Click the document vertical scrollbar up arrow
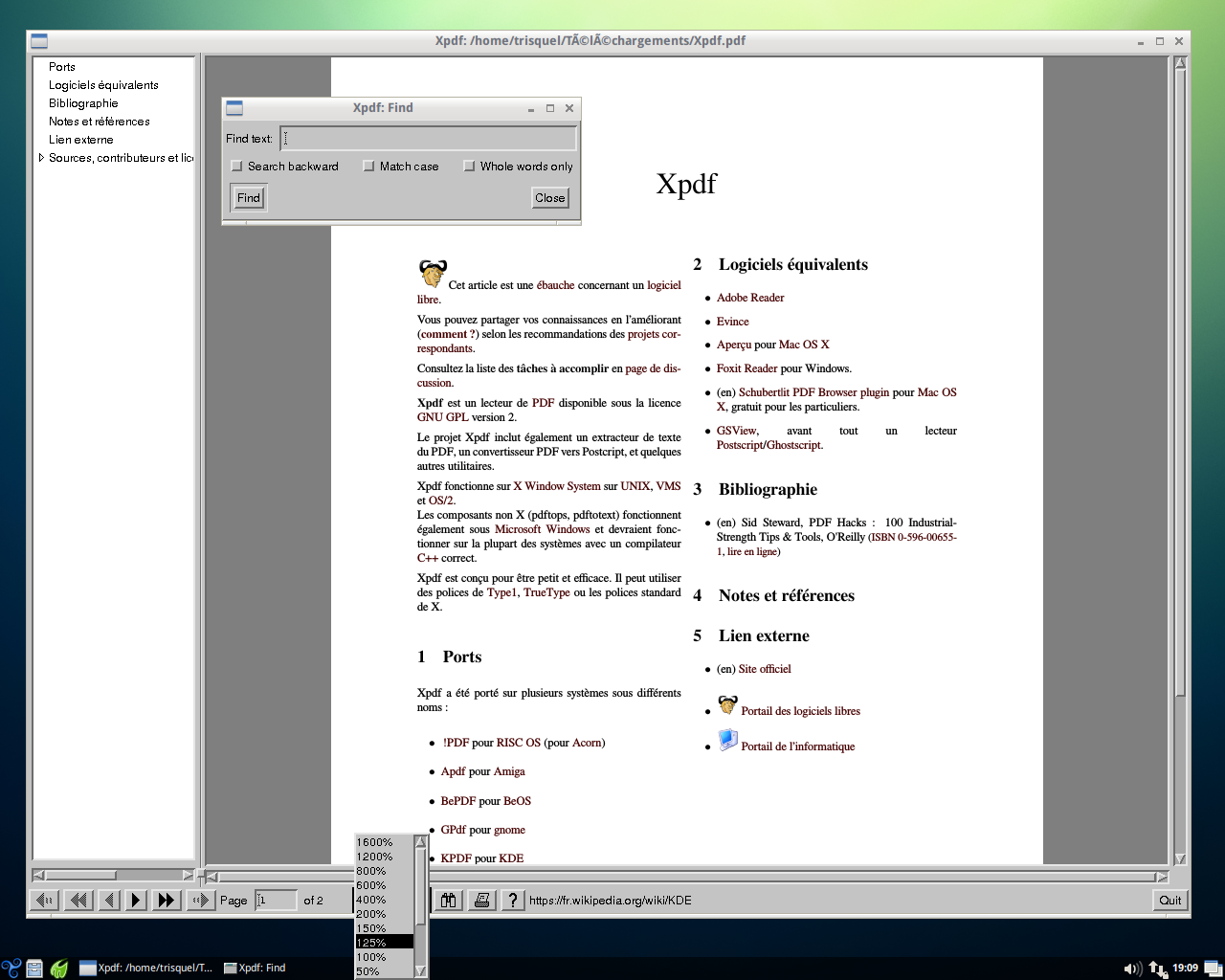 tap(1180, 63)
